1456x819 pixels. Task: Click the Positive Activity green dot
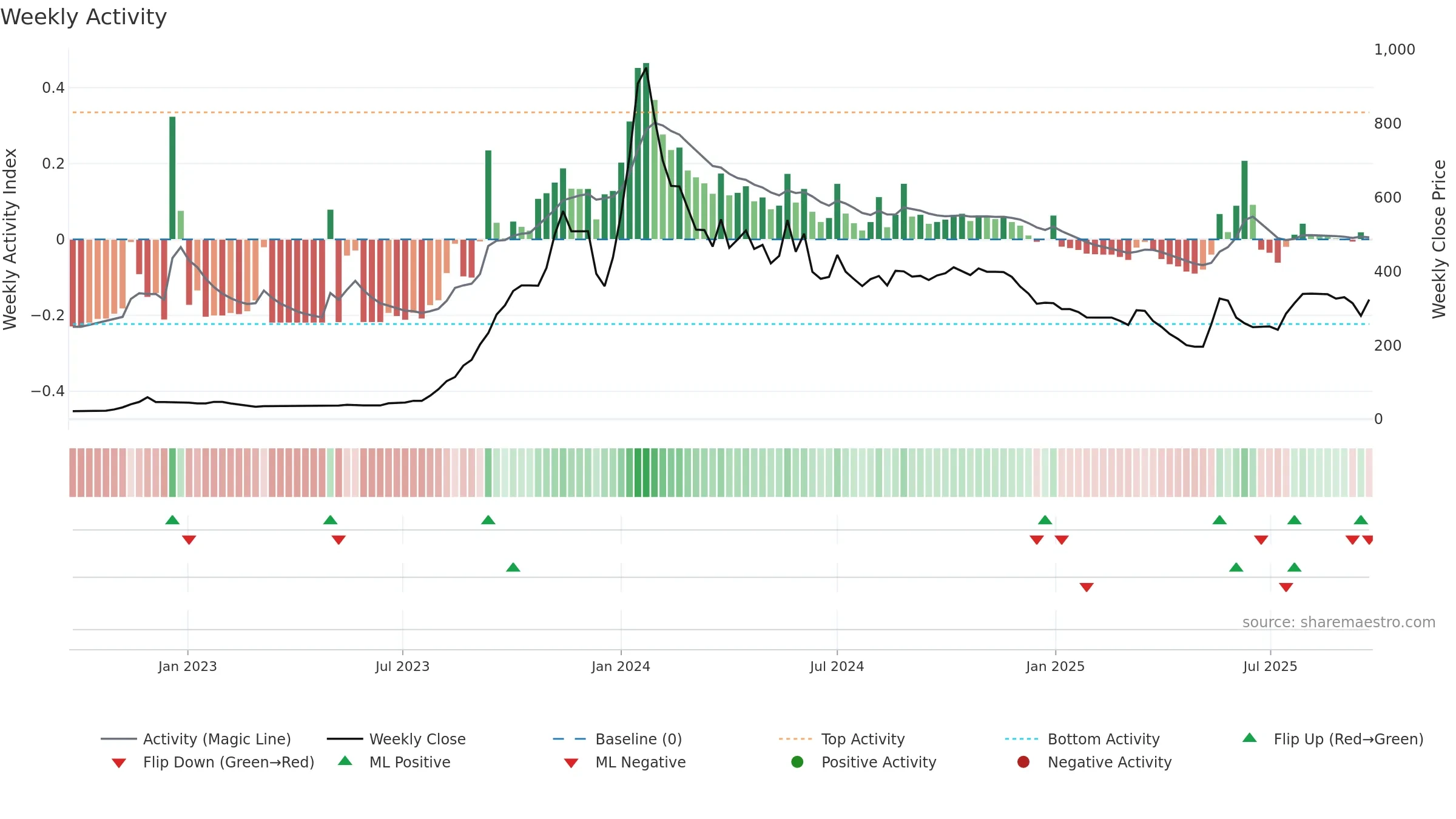point(797,762)
